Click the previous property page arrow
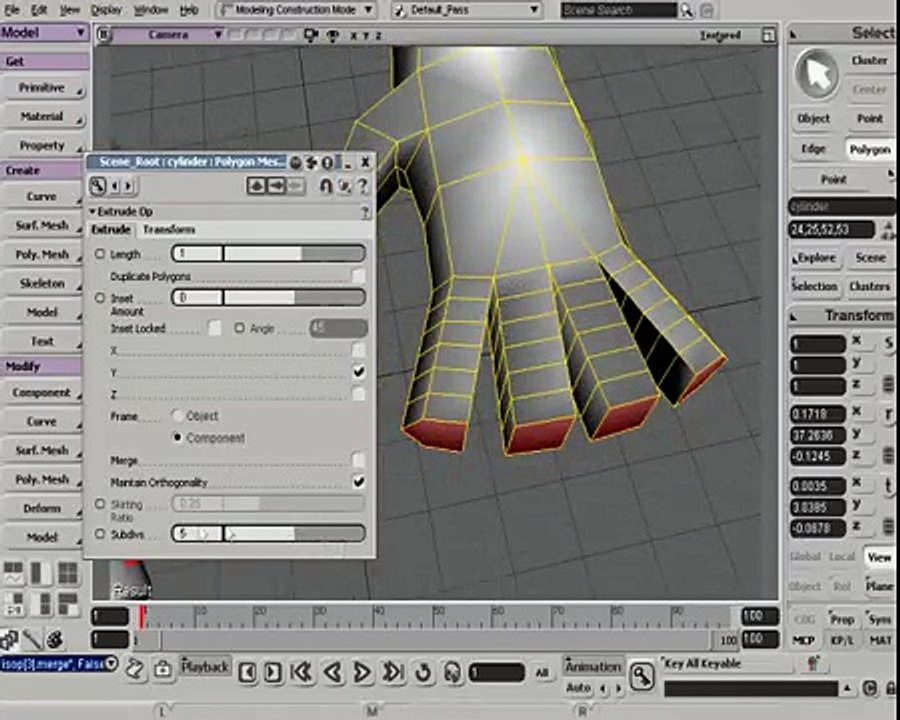 pos(114,185)
